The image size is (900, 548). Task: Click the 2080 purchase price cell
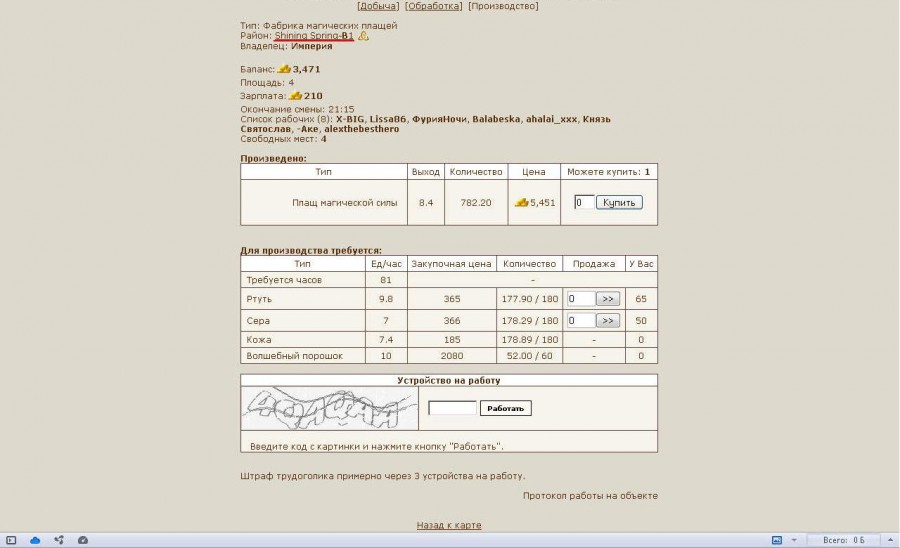452,355
